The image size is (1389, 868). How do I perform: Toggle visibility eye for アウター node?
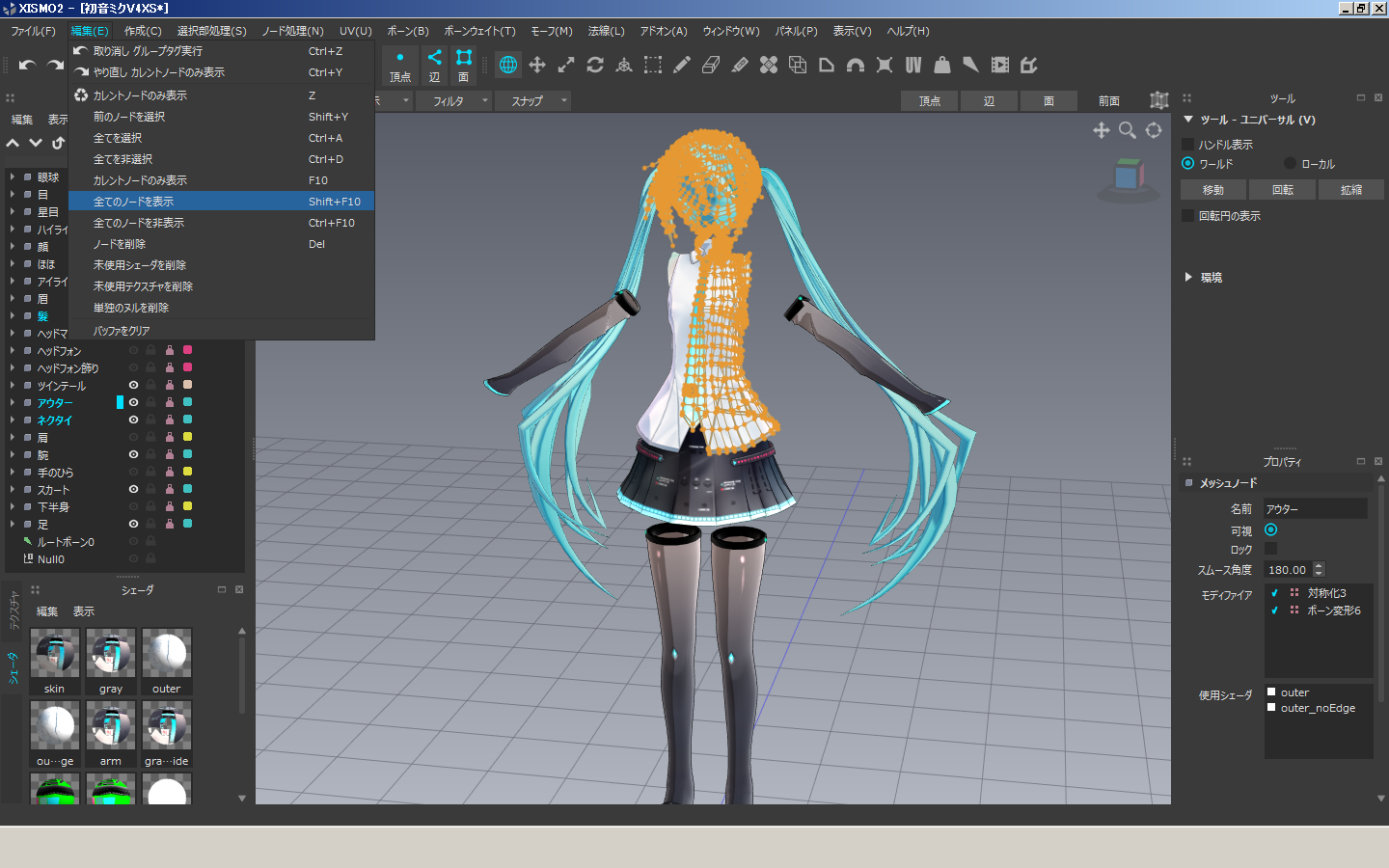pyautogui.click(x=133, y=402)
